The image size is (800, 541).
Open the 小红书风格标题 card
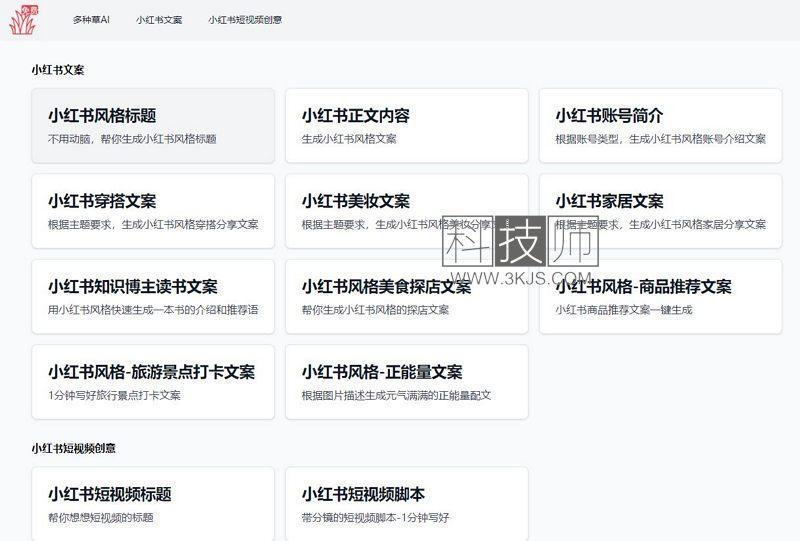pos(153,126)
